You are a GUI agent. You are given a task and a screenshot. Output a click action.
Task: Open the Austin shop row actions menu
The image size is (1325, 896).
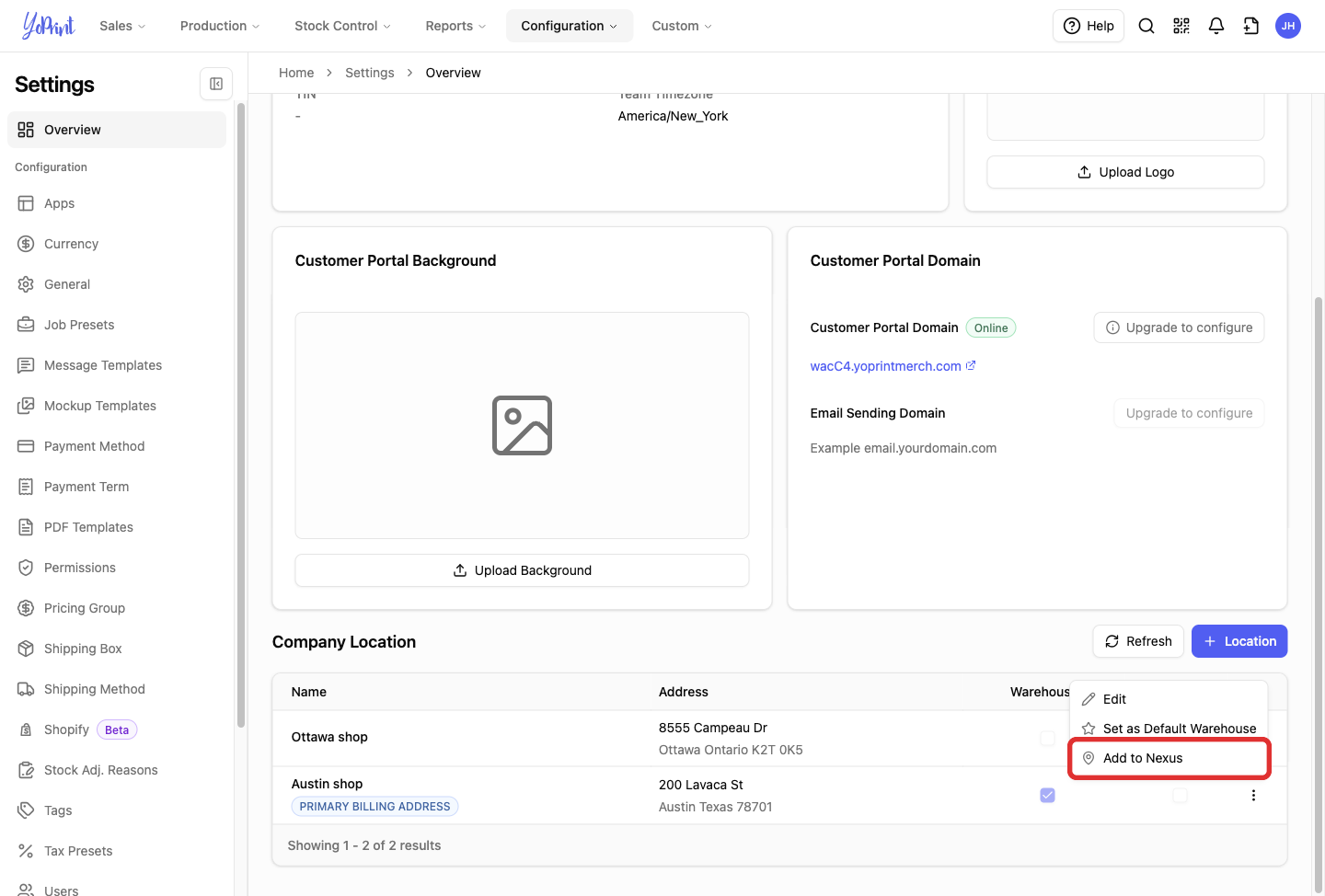[x=1253, y=795]
